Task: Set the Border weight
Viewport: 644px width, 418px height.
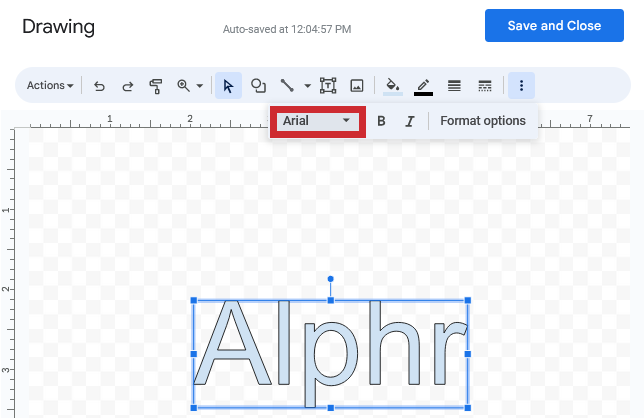Action: [454, 85]
